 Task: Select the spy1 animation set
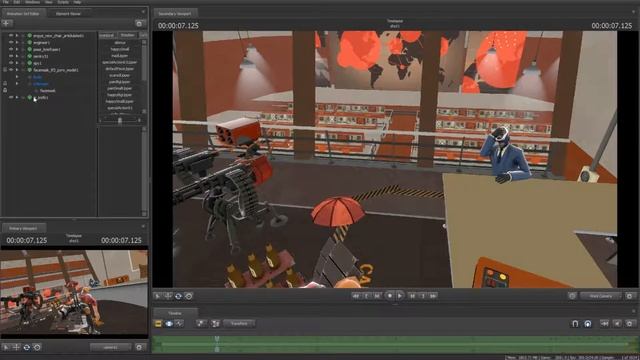37,63
